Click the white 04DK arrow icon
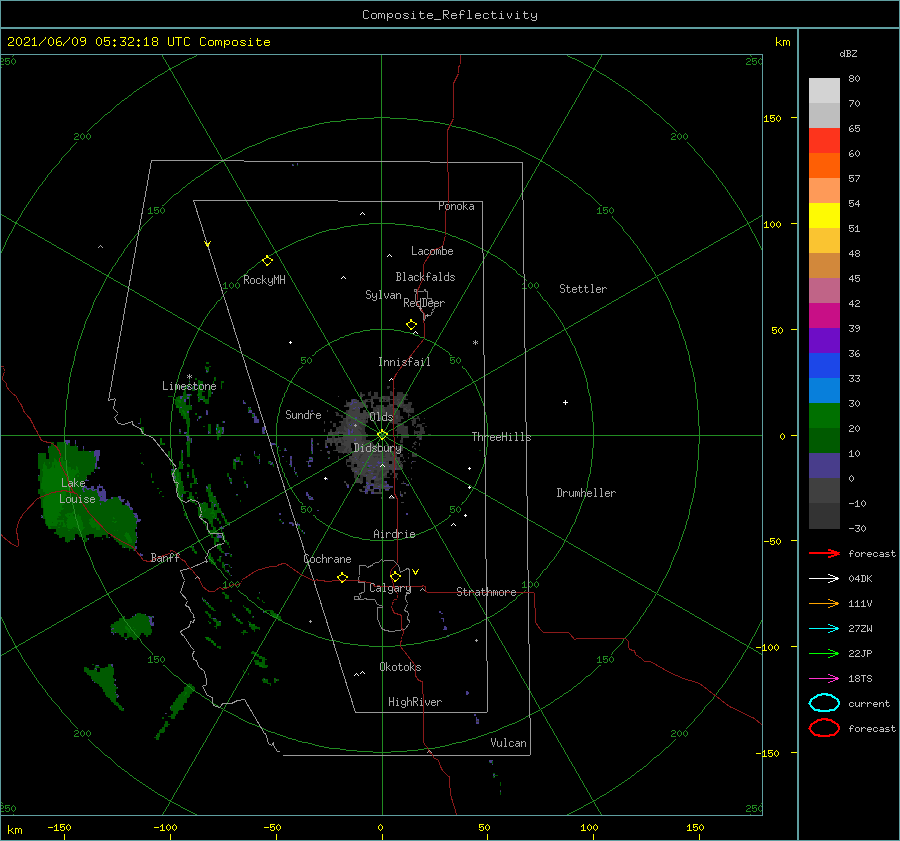This screenshot has width=900, height=841. [824, 579]
